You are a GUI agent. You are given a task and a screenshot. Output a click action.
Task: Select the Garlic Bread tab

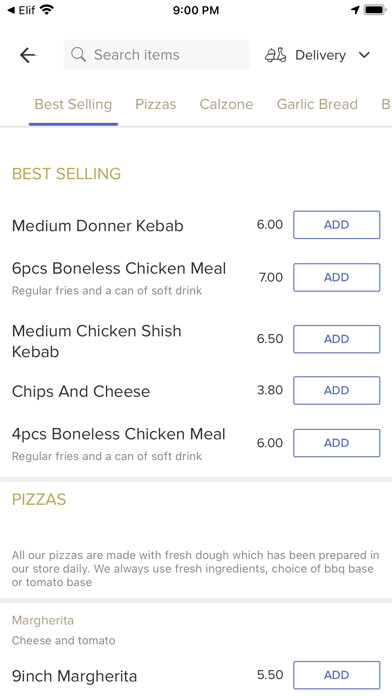(317, 104)
